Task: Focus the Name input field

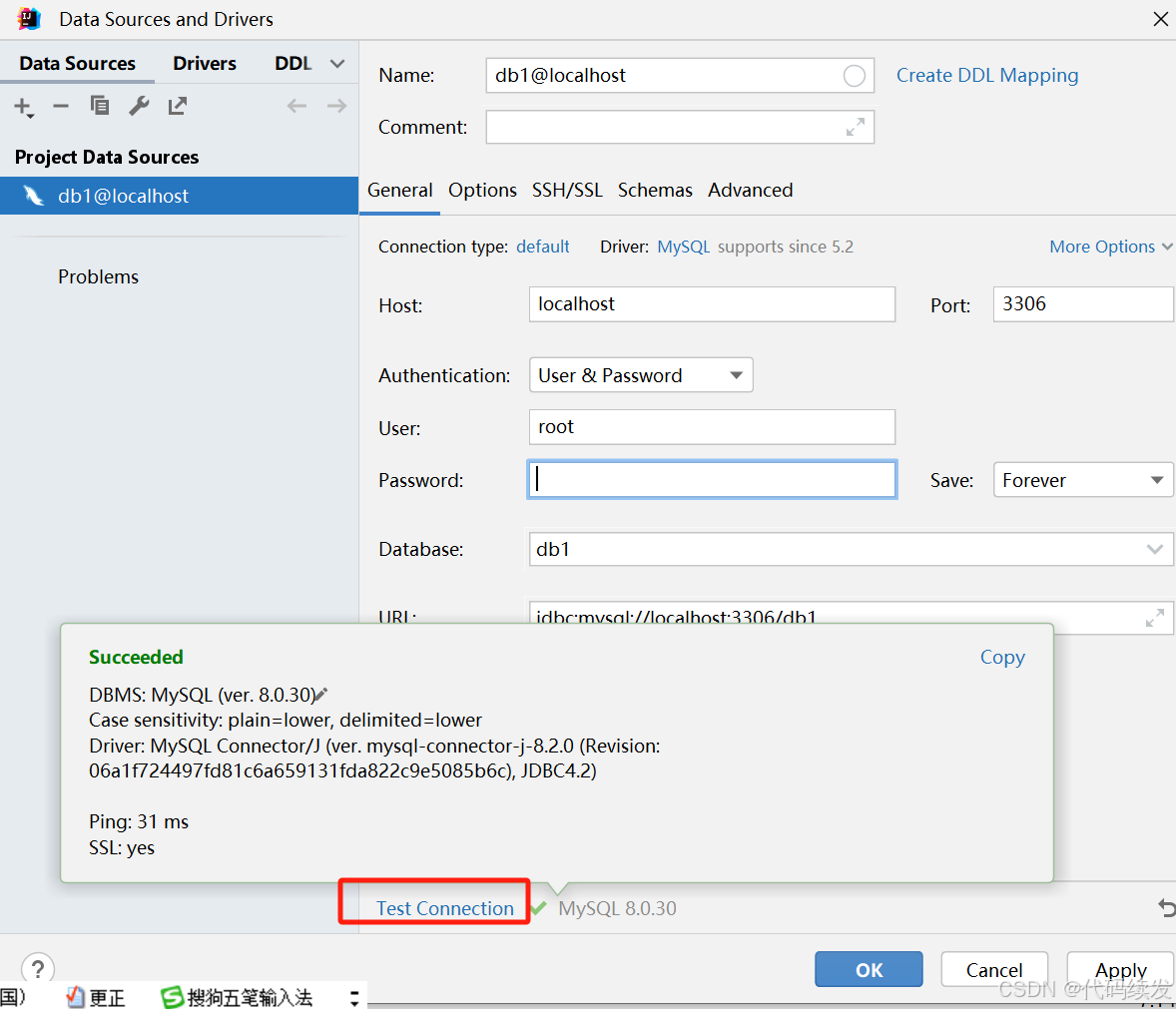Action: pos(680,76)
